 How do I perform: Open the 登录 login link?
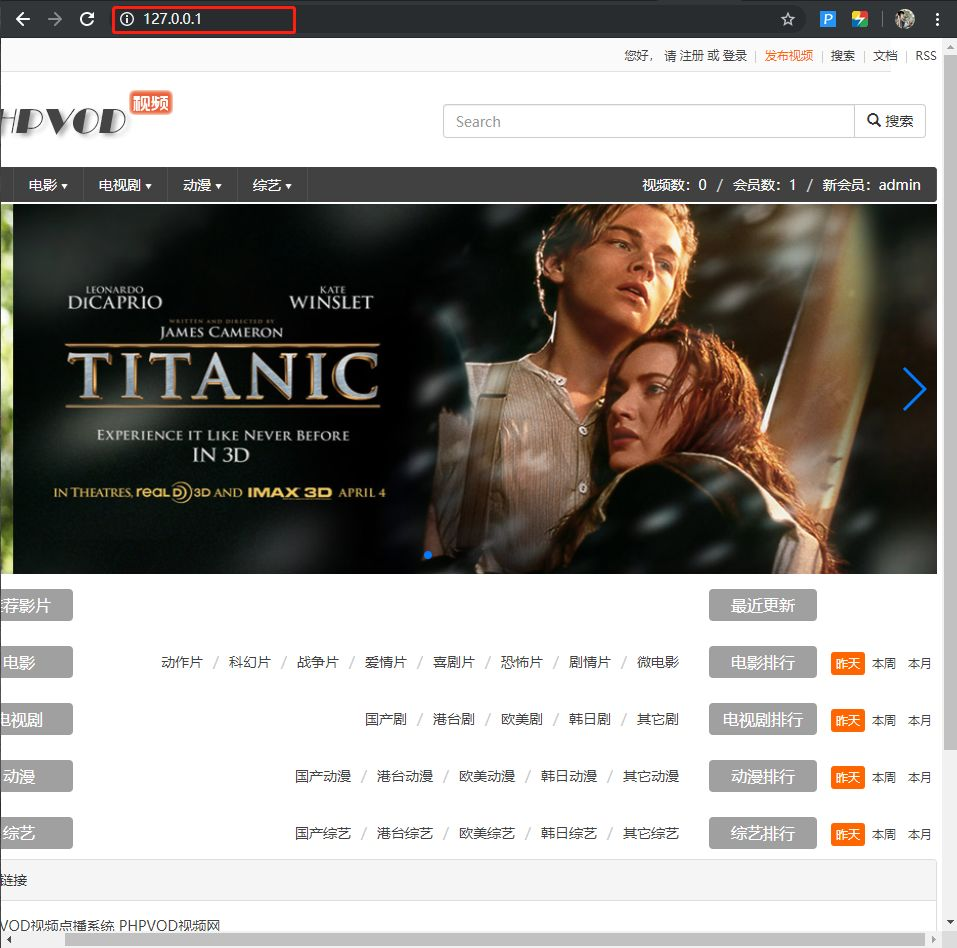pos(735,56)
